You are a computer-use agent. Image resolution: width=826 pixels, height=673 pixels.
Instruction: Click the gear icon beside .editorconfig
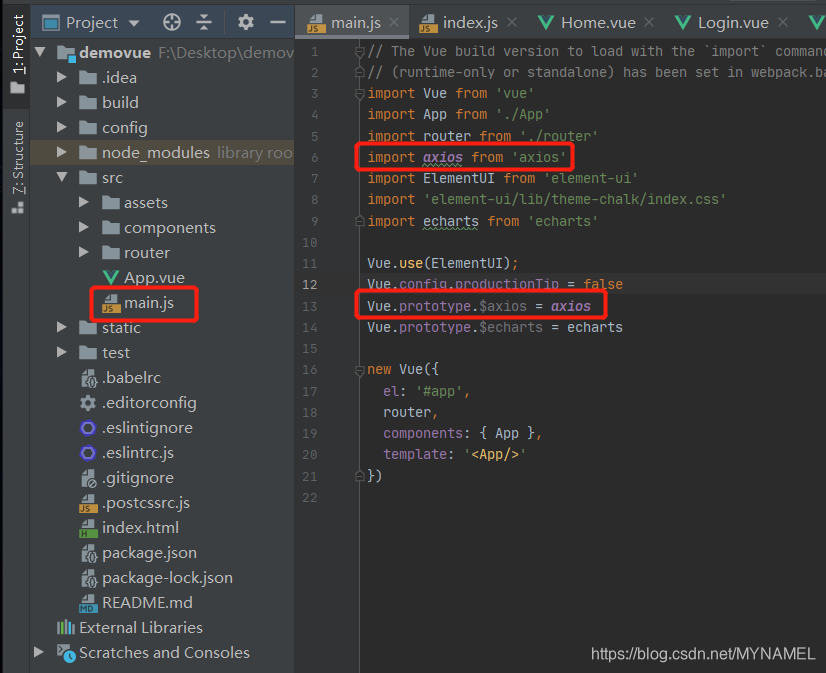(x=88, y=403)
